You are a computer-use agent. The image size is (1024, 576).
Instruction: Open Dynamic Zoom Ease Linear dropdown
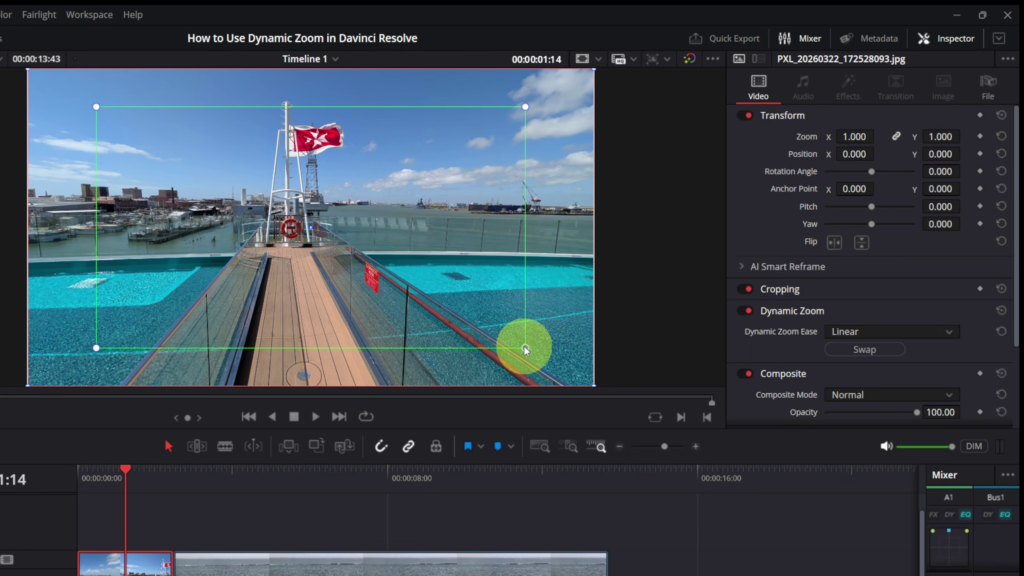pyautogui.click(x=891, y=332)
